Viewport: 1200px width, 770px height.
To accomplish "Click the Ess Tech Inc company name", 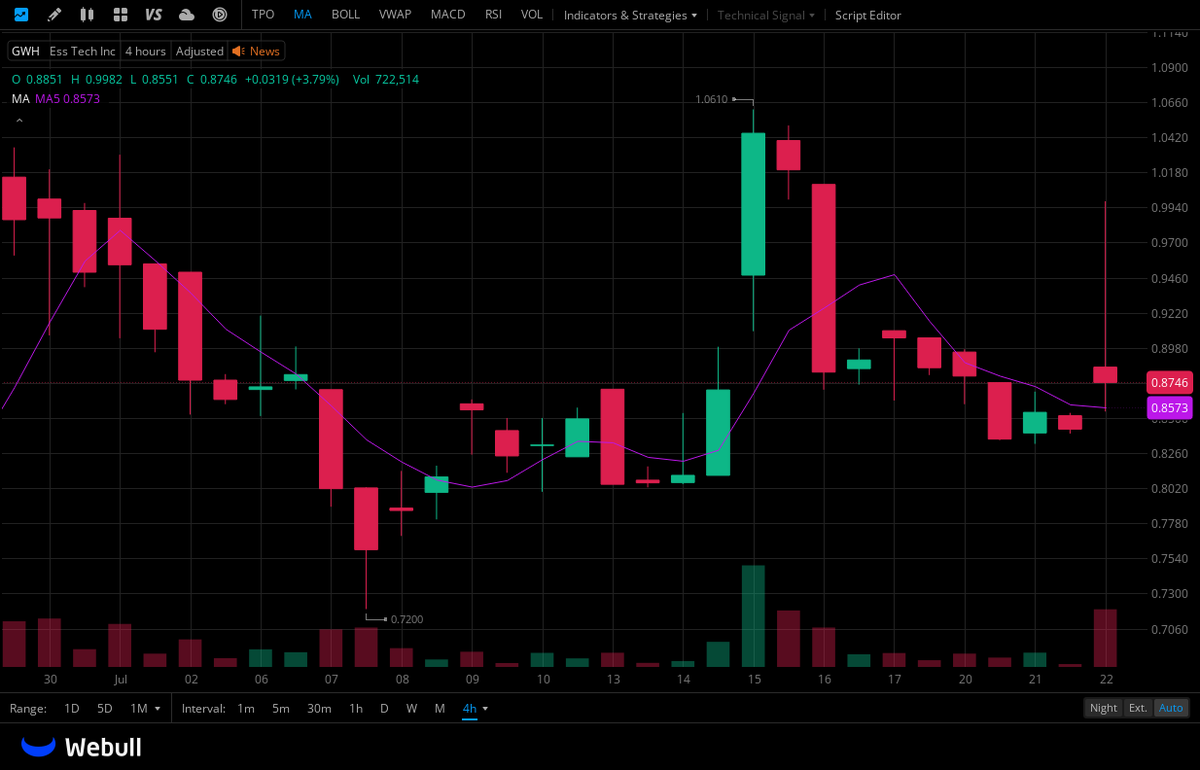I will point(83,51).
